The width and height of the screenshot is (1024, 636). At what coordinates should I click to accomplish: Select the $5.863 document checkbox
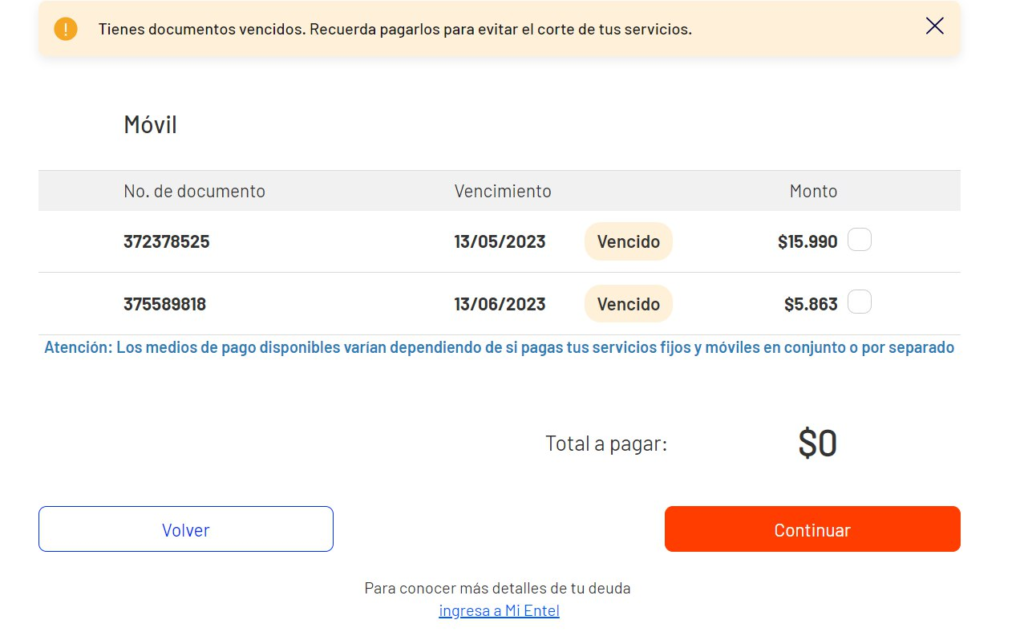[859, 302]
